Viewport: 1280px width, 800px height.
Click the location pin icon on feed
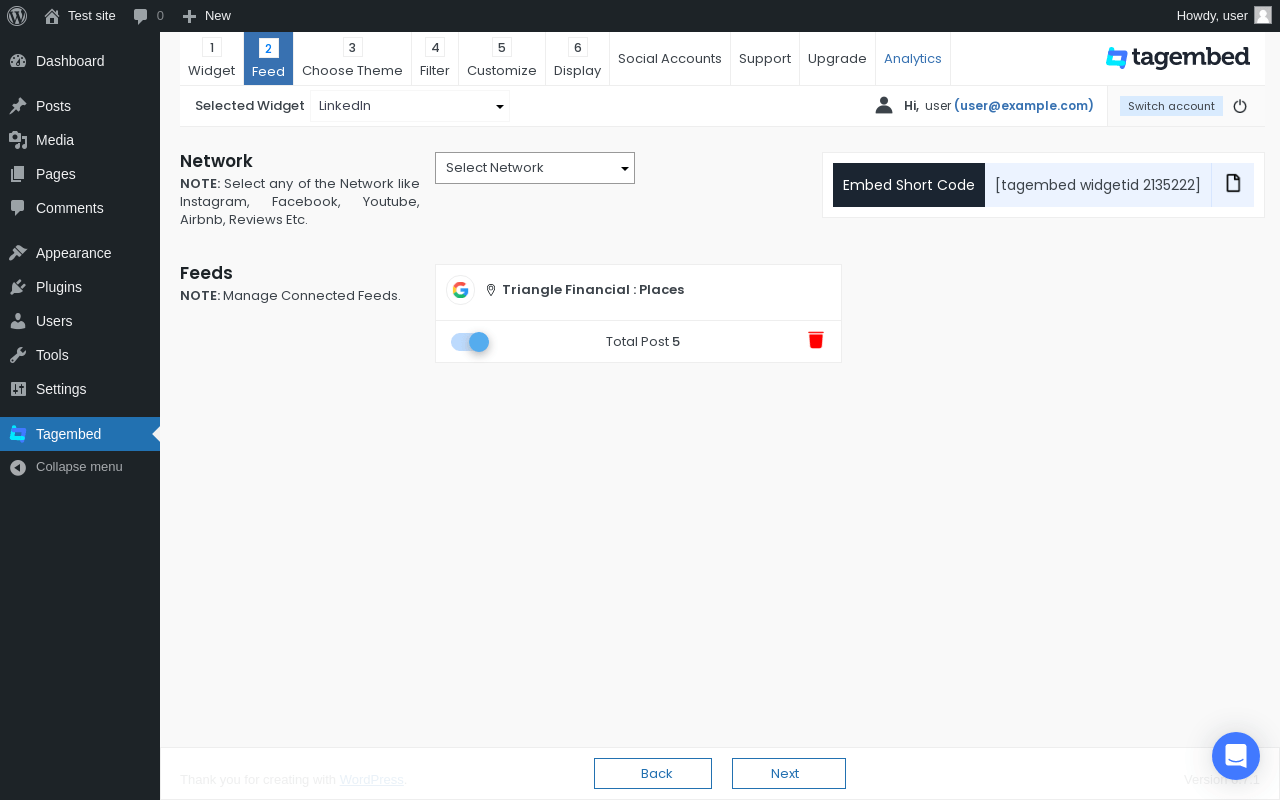click(x=491, y=290)
